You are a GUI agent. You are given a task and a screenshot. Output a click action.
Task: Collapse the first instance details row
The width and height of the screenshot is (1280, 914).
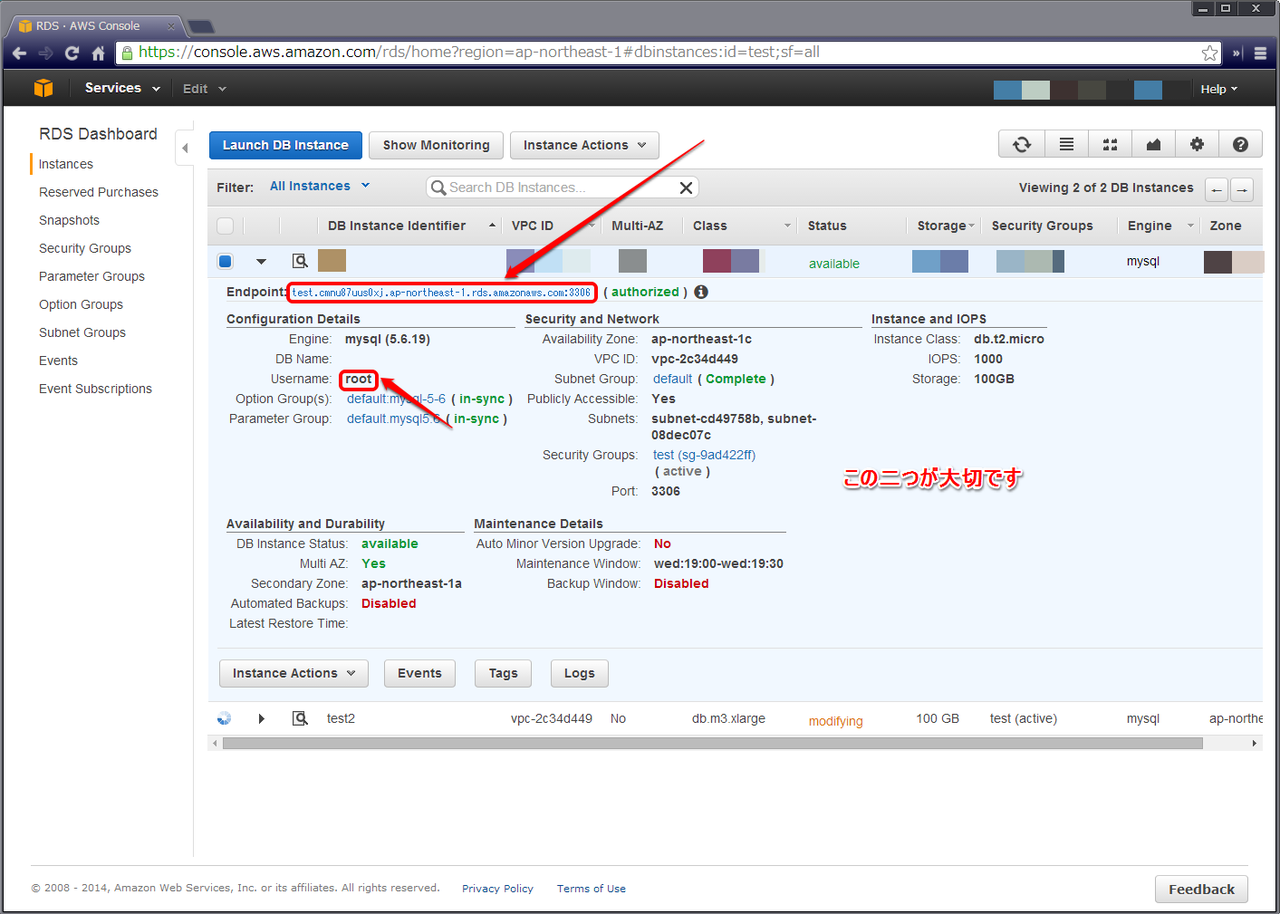[261, 262]
